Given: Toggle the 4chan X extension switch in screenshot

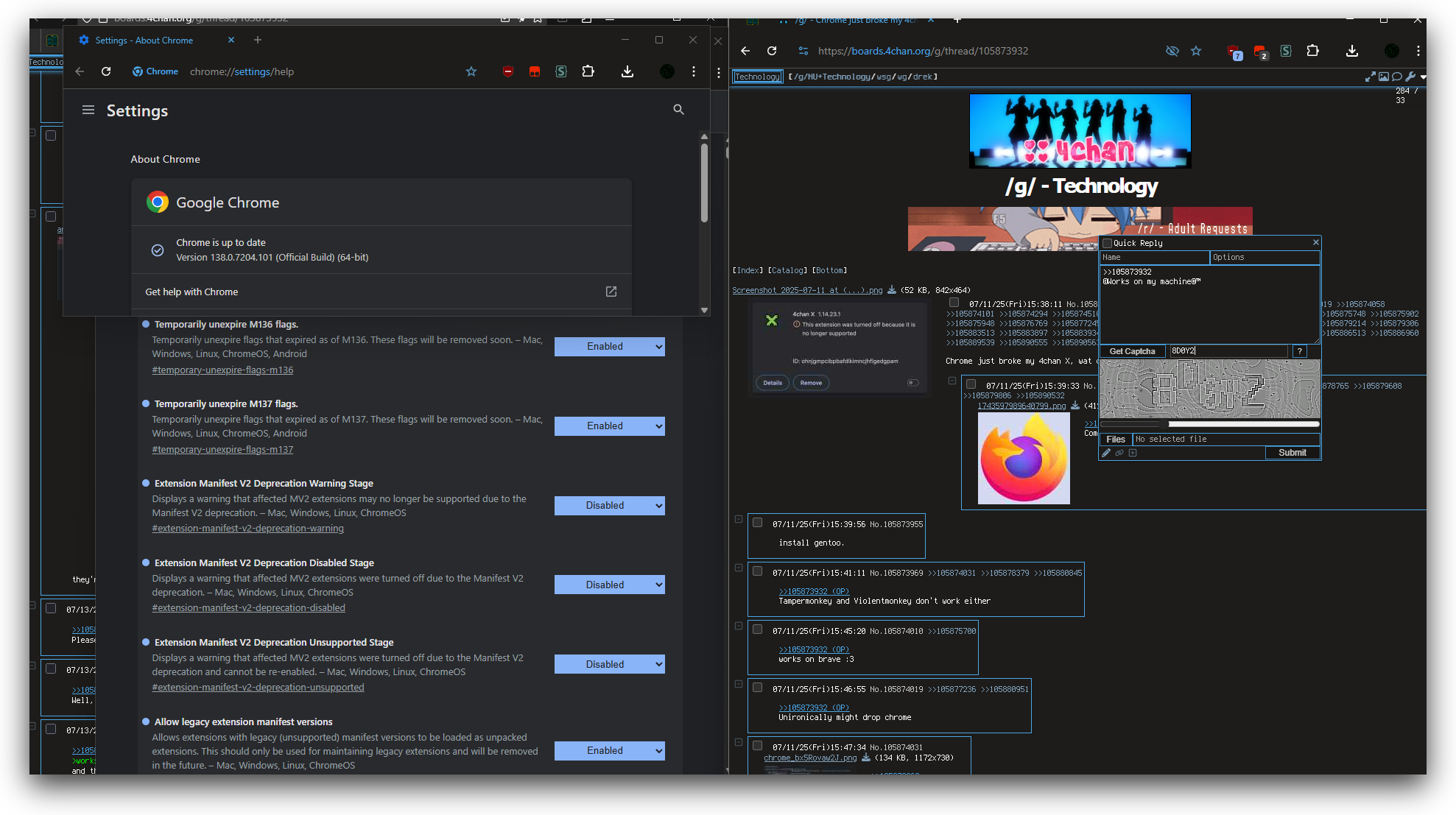Looking at the screenshot, I should (913, 383).
